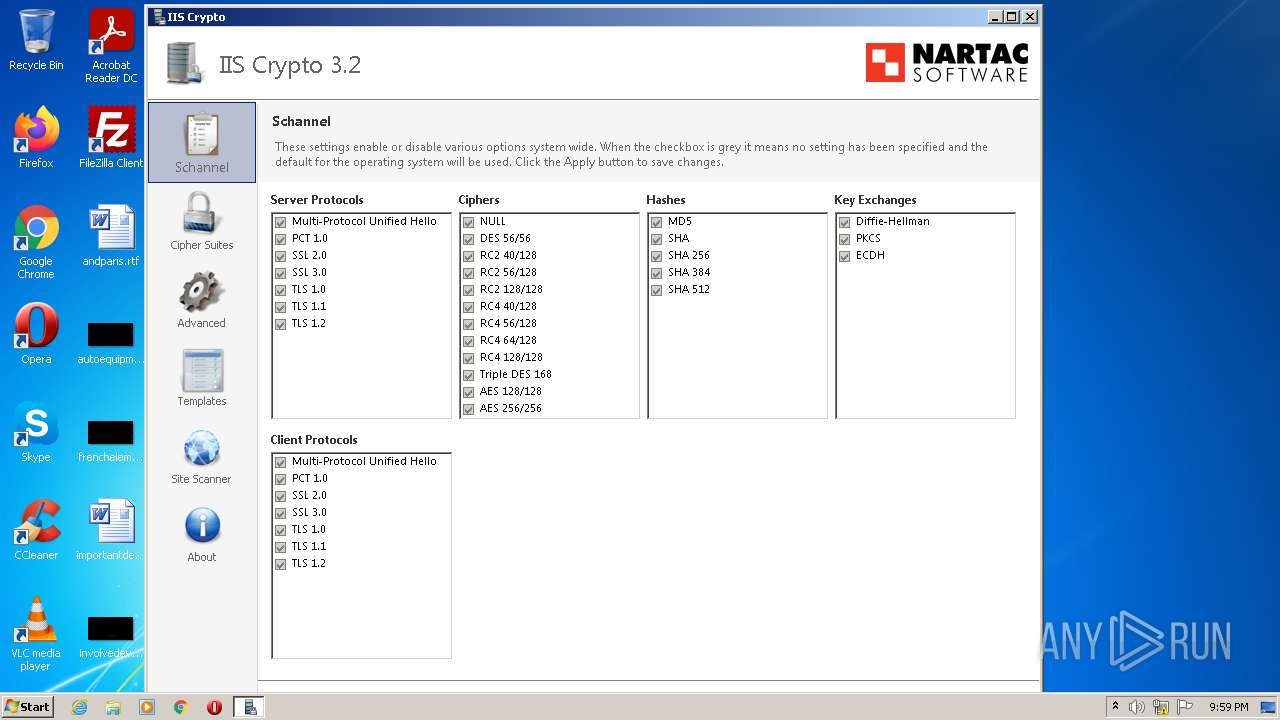Open Skype desktop shortcut
This screenshot has height=720, width=1280.
coord(36,432)
